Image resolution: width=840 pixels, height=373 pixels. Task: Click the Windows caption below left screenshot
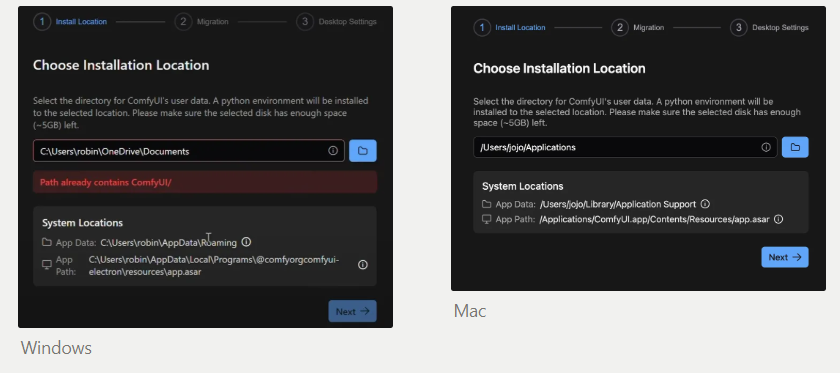(56, 348)
